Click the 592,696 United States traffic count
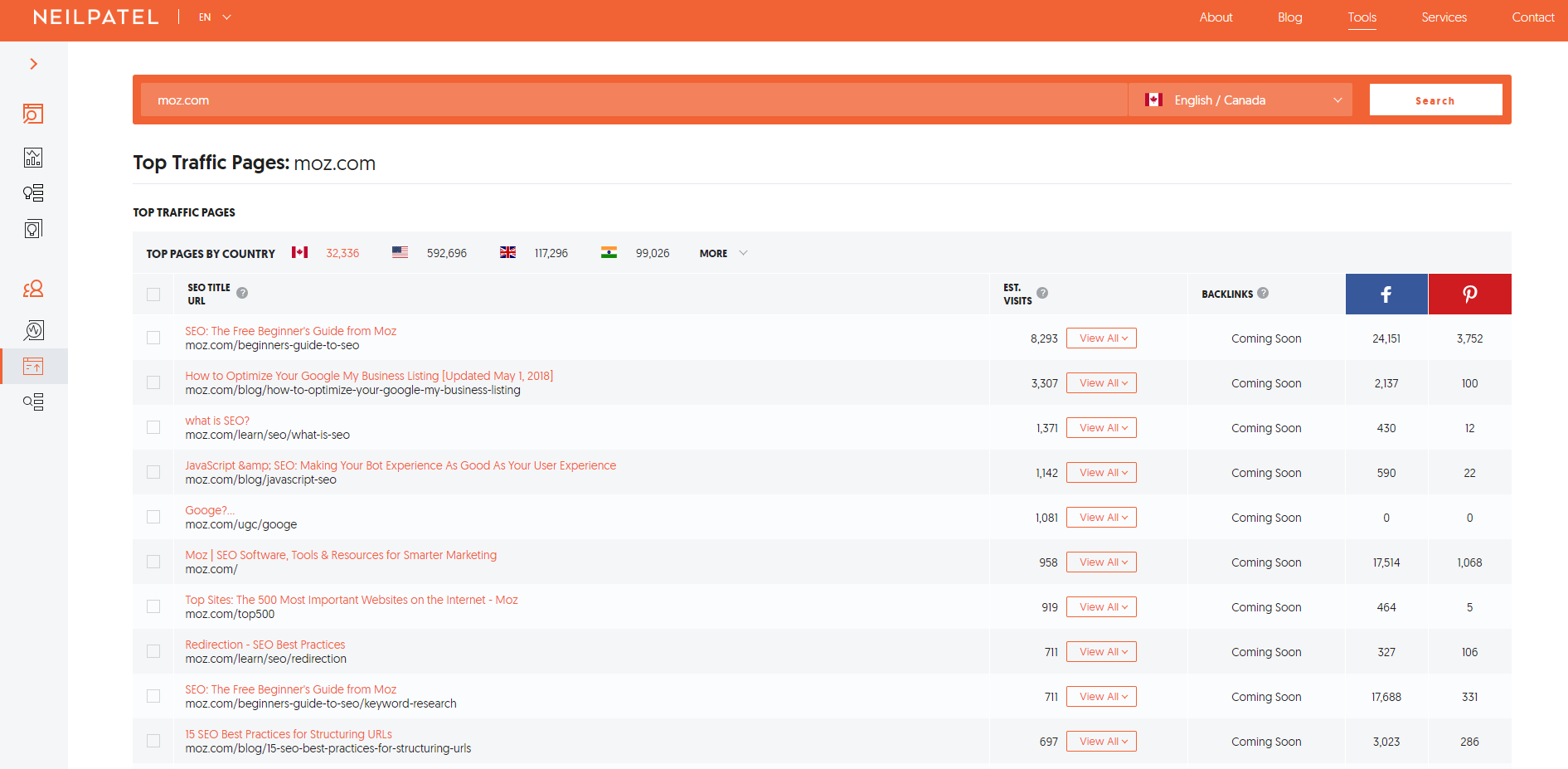Viewport: 1568px width, 769px height. [x=447, y=253]
